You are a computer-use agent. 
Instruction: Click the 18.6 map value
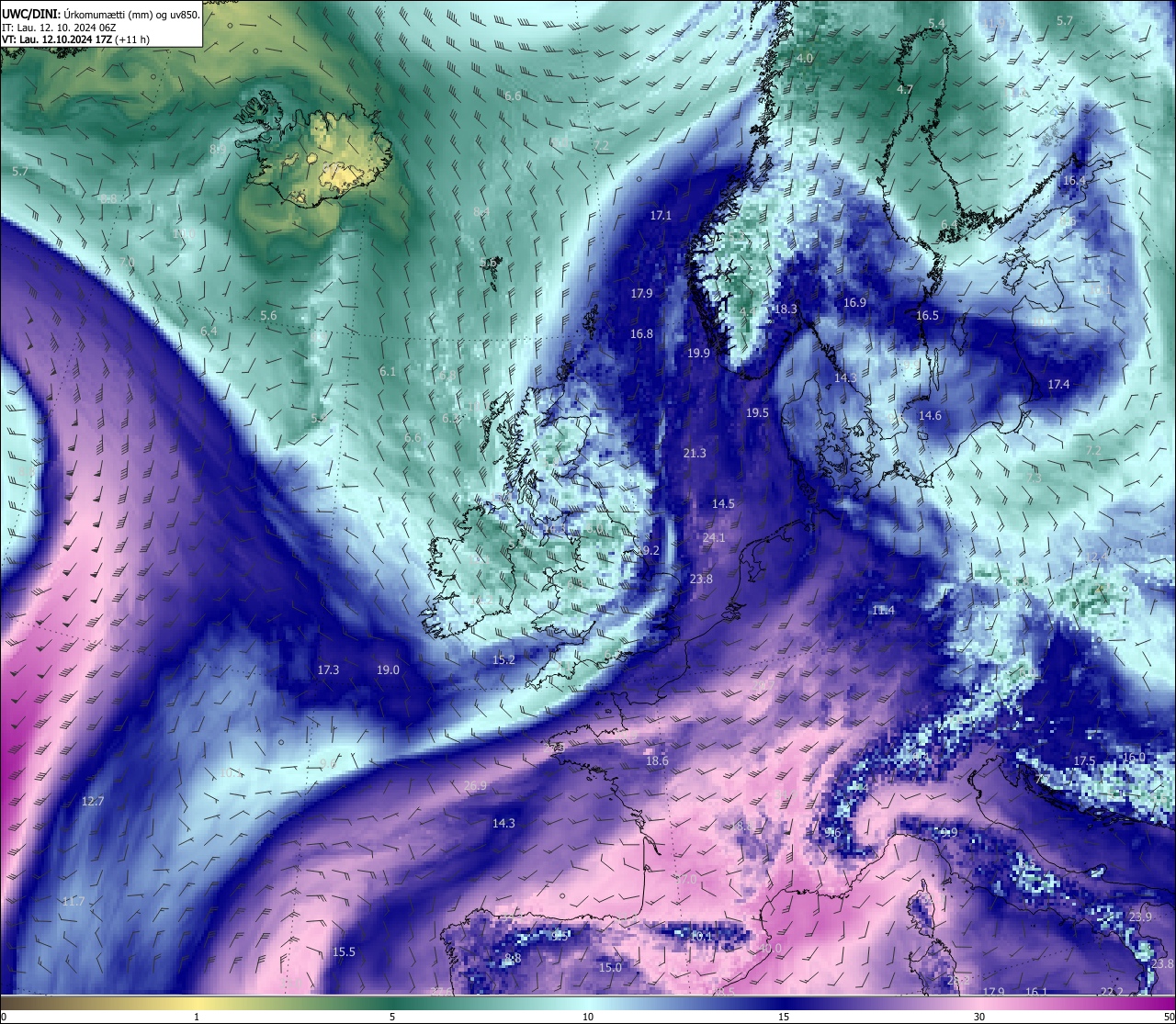coord(657,760)
